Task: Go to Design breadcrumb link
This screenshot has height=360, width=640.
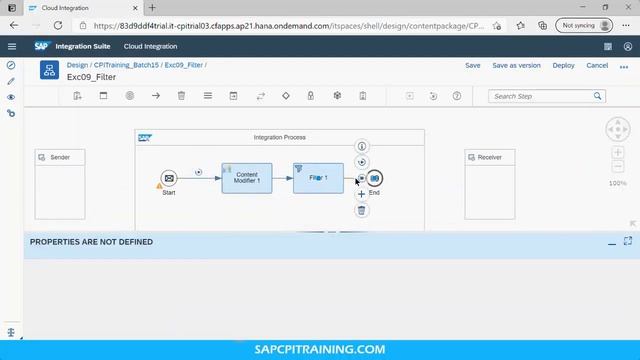Action: pyautogui.click(x=78, y=65)
